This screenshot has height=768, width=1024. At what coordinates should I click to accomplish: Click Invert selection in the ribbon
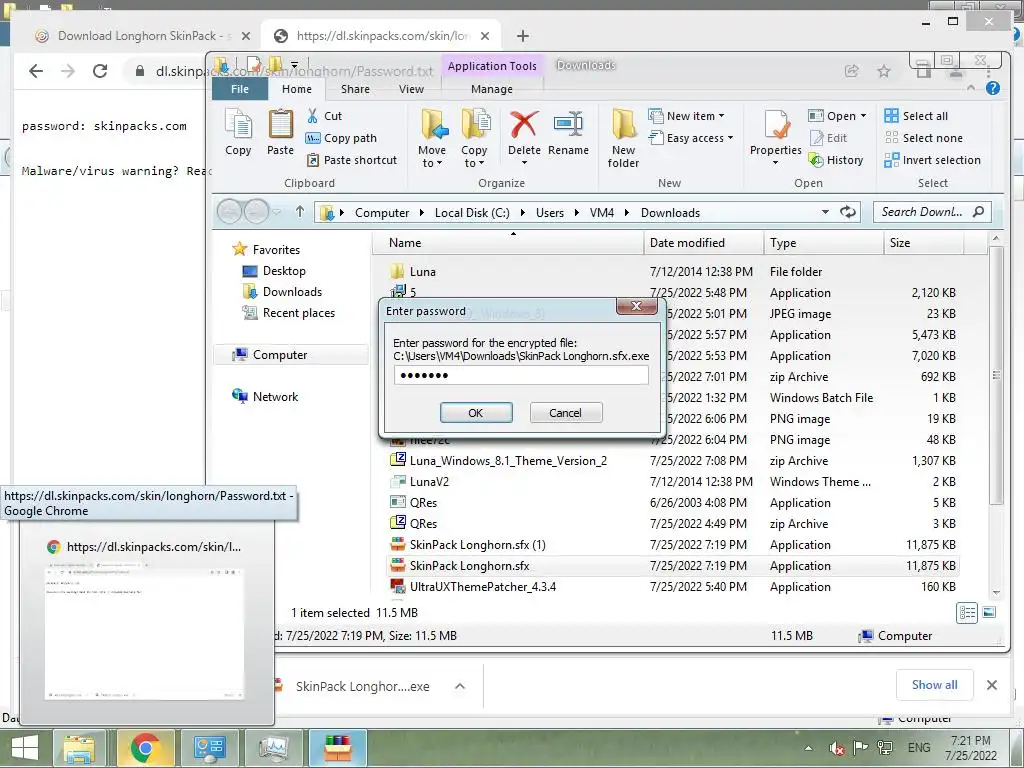[x=933, y=160]
